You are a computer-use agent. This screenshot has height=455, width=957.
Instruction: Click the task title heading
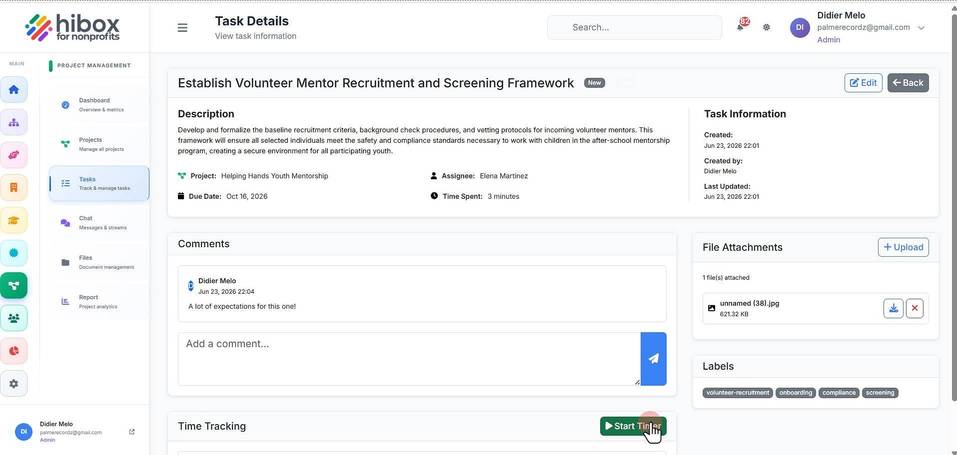(x=376, y=83)
